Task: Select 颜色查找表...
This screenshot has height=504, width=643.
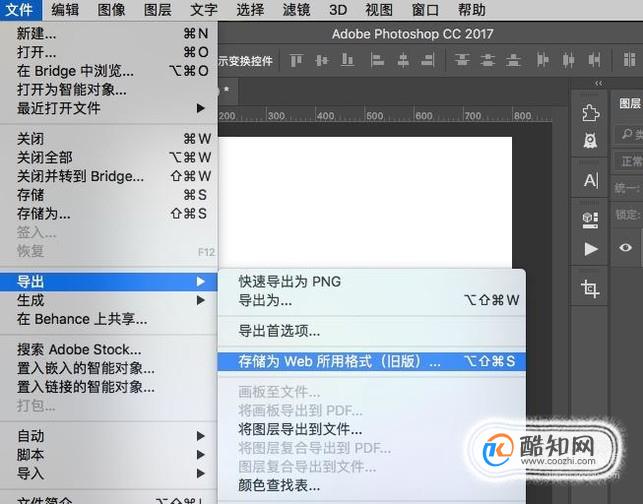Action: click(372, 486)
